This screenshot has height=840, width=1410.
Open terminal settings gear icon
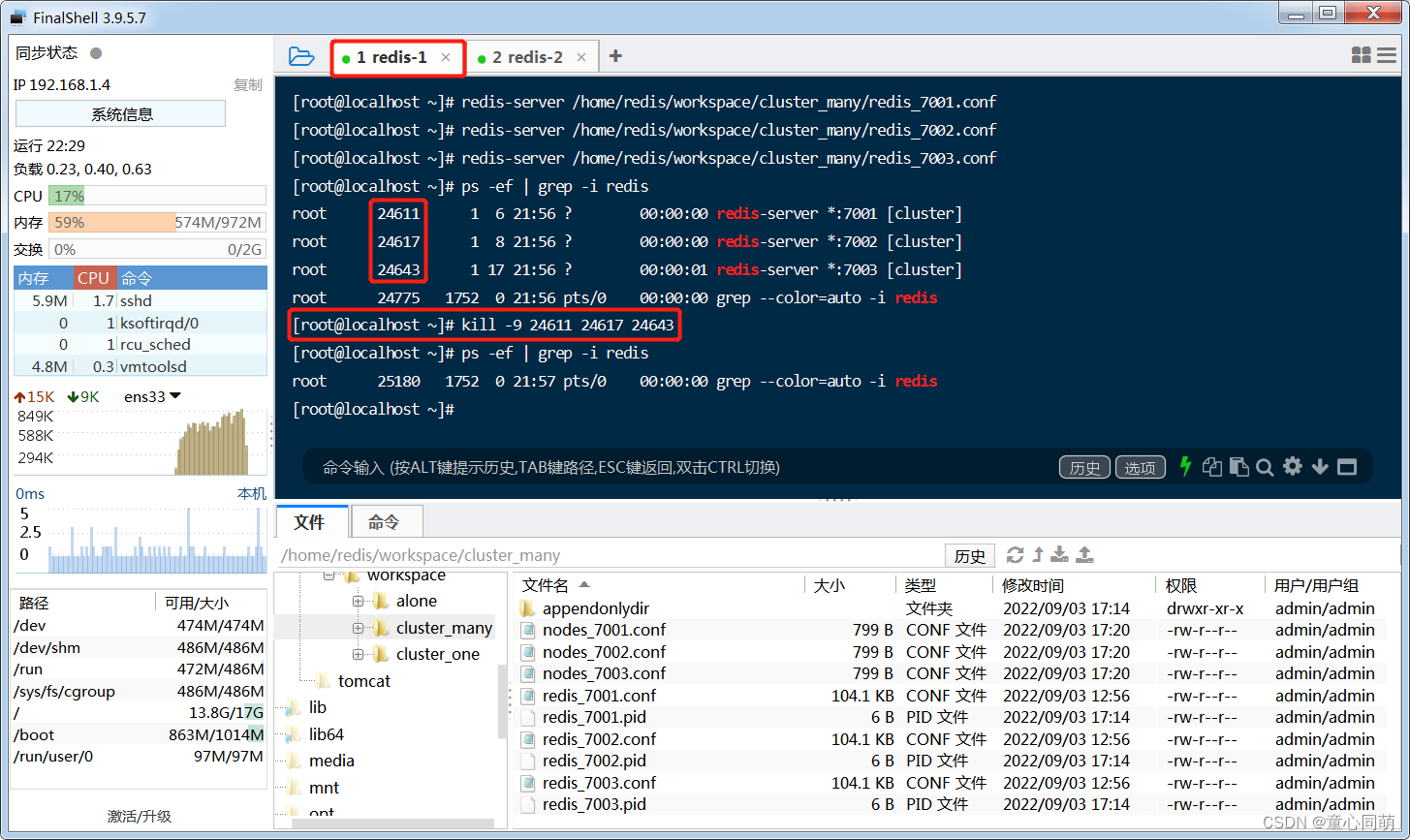click(1293, 467)
